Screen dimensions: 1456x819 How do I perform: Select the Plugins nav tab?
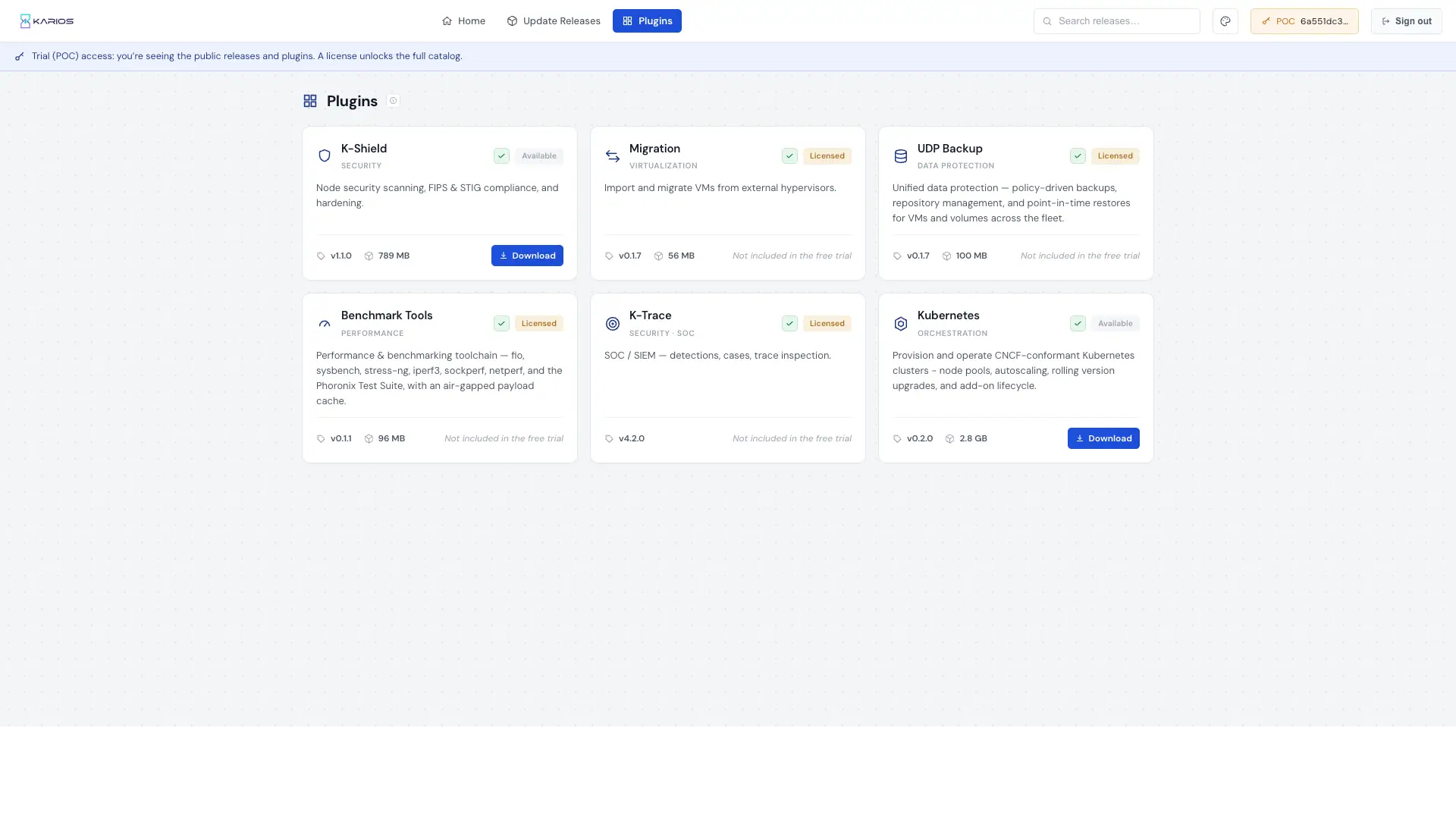(647, 21)
